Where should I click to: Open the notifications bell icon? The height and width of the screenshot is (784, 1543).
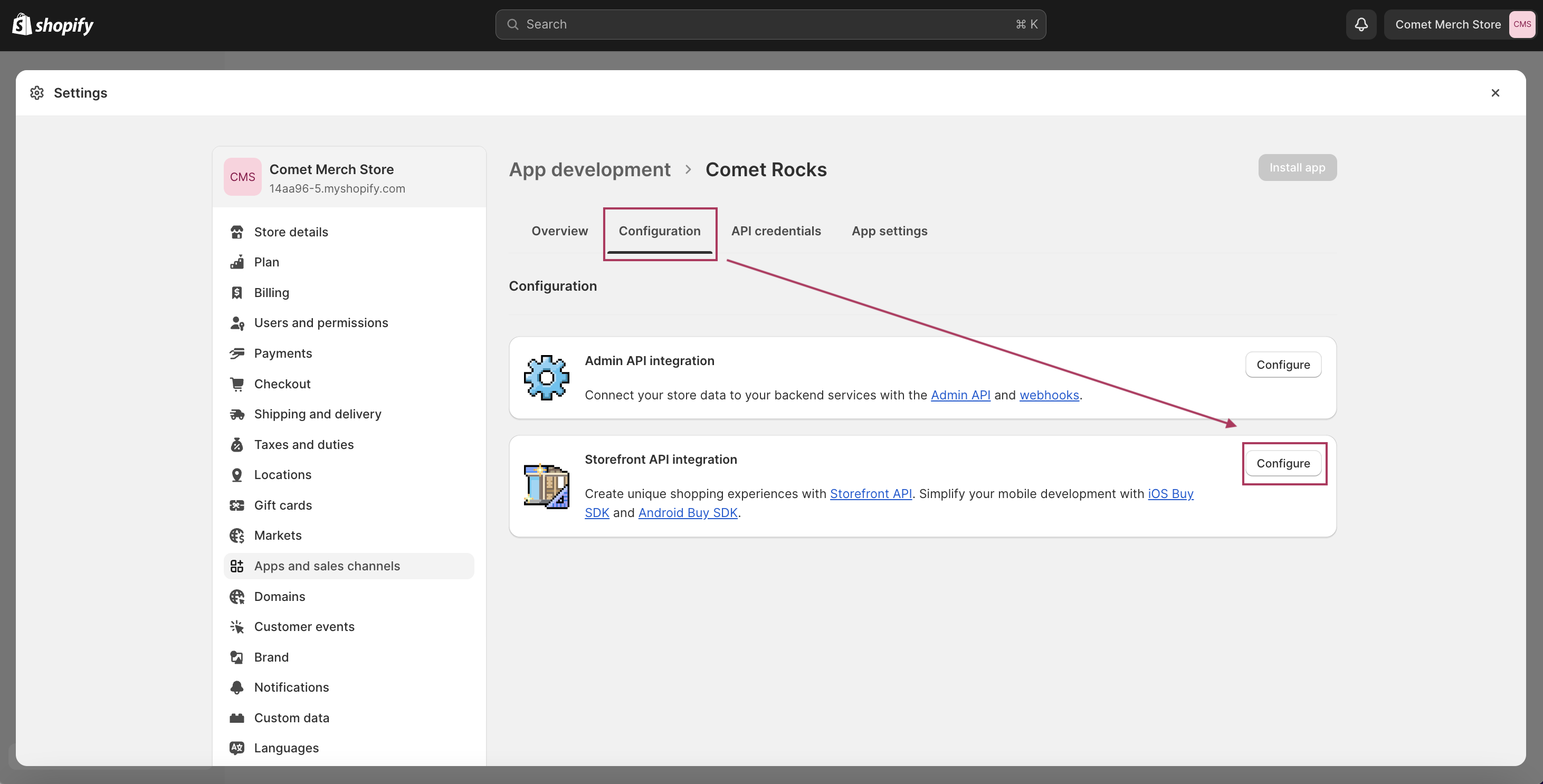[x=1361, y=25]
